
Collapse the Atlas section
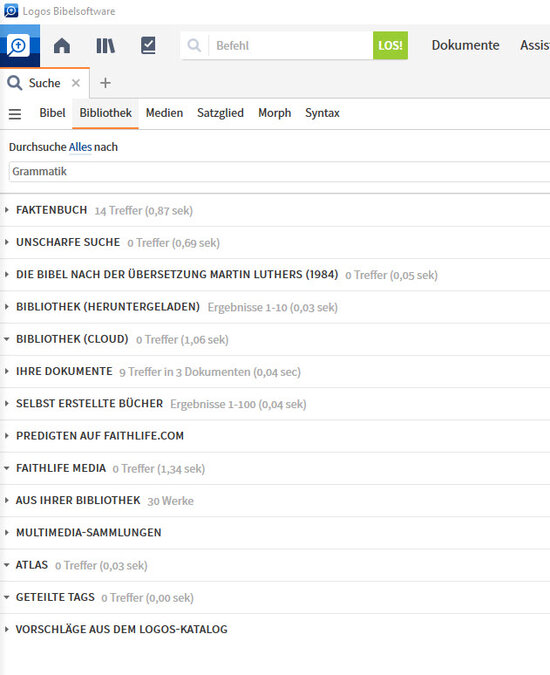click(6, 565)
